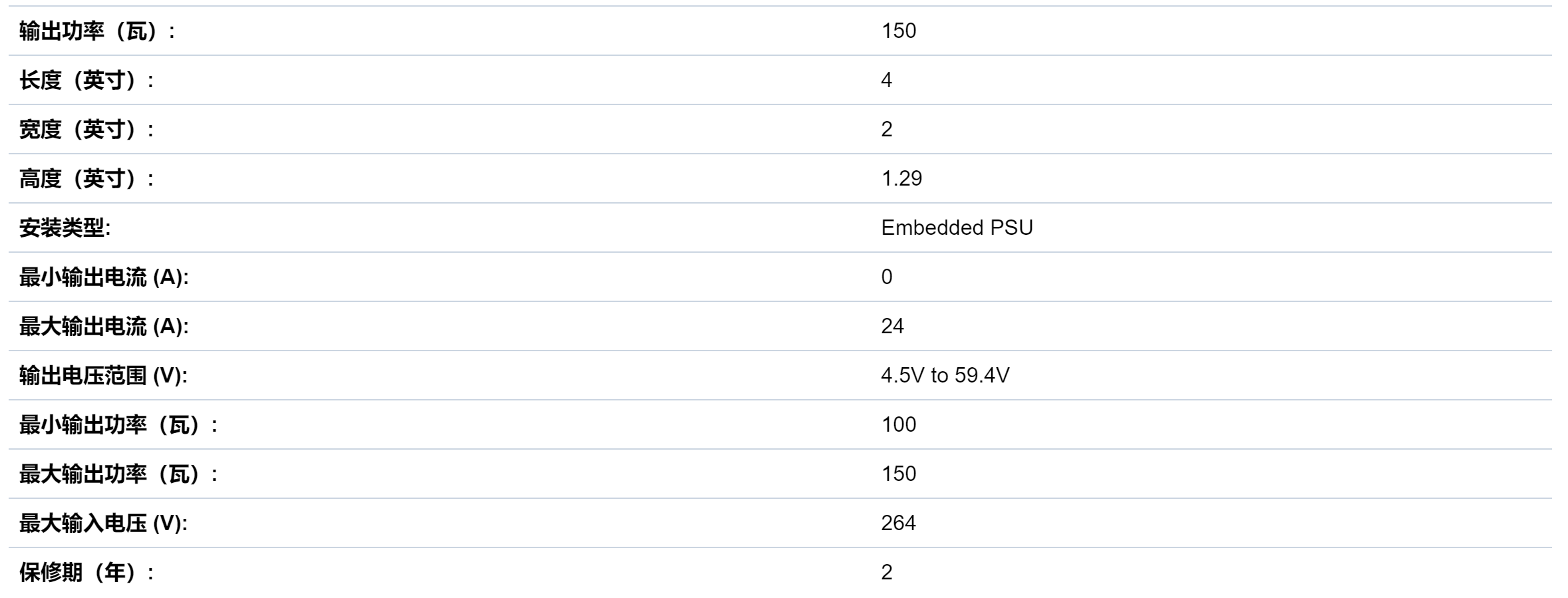This screenshot has height=598, width=1568.
Task: Click the 高度（英寸） row label
Action: (x=86, y=178)
